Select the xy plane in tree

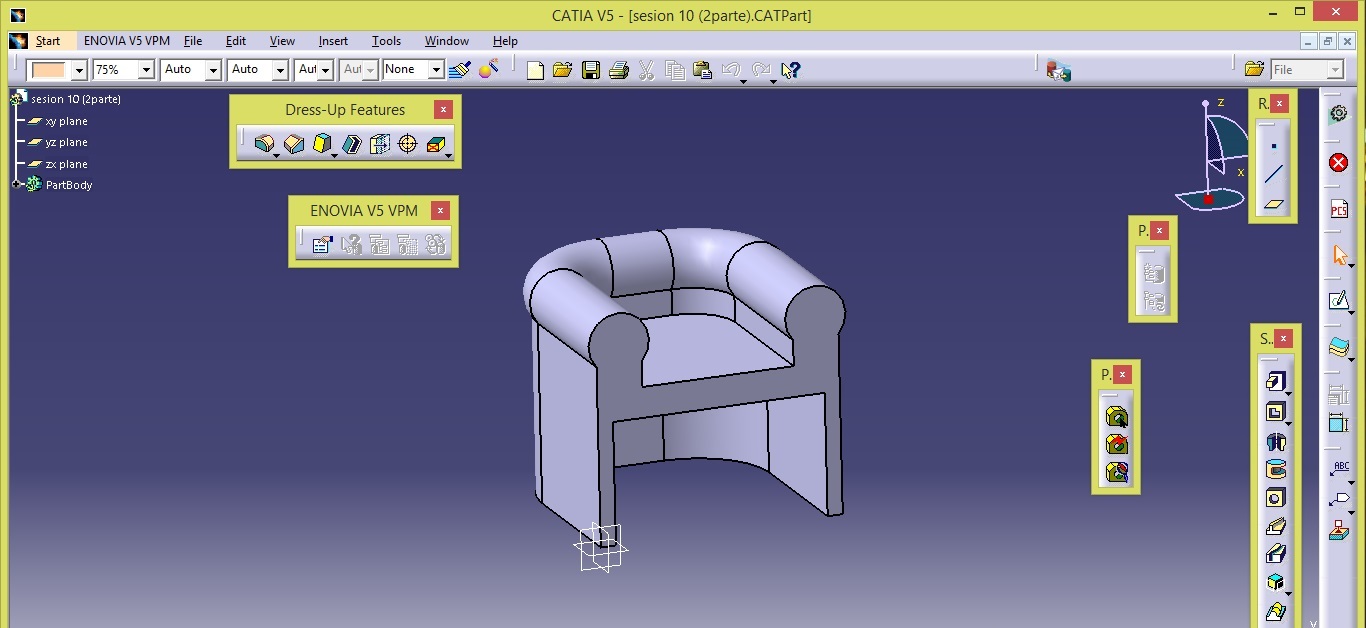click(66, 121)
